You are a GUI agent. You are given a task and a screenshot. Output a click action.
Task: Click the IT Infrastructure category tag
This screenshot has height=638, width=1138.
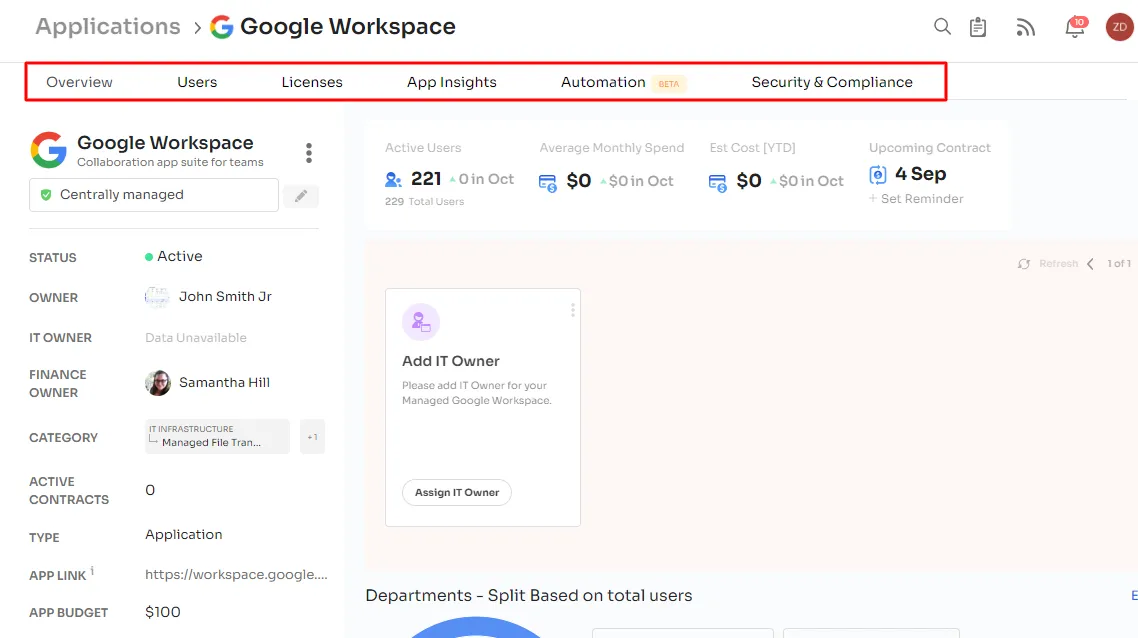(217, 436)
